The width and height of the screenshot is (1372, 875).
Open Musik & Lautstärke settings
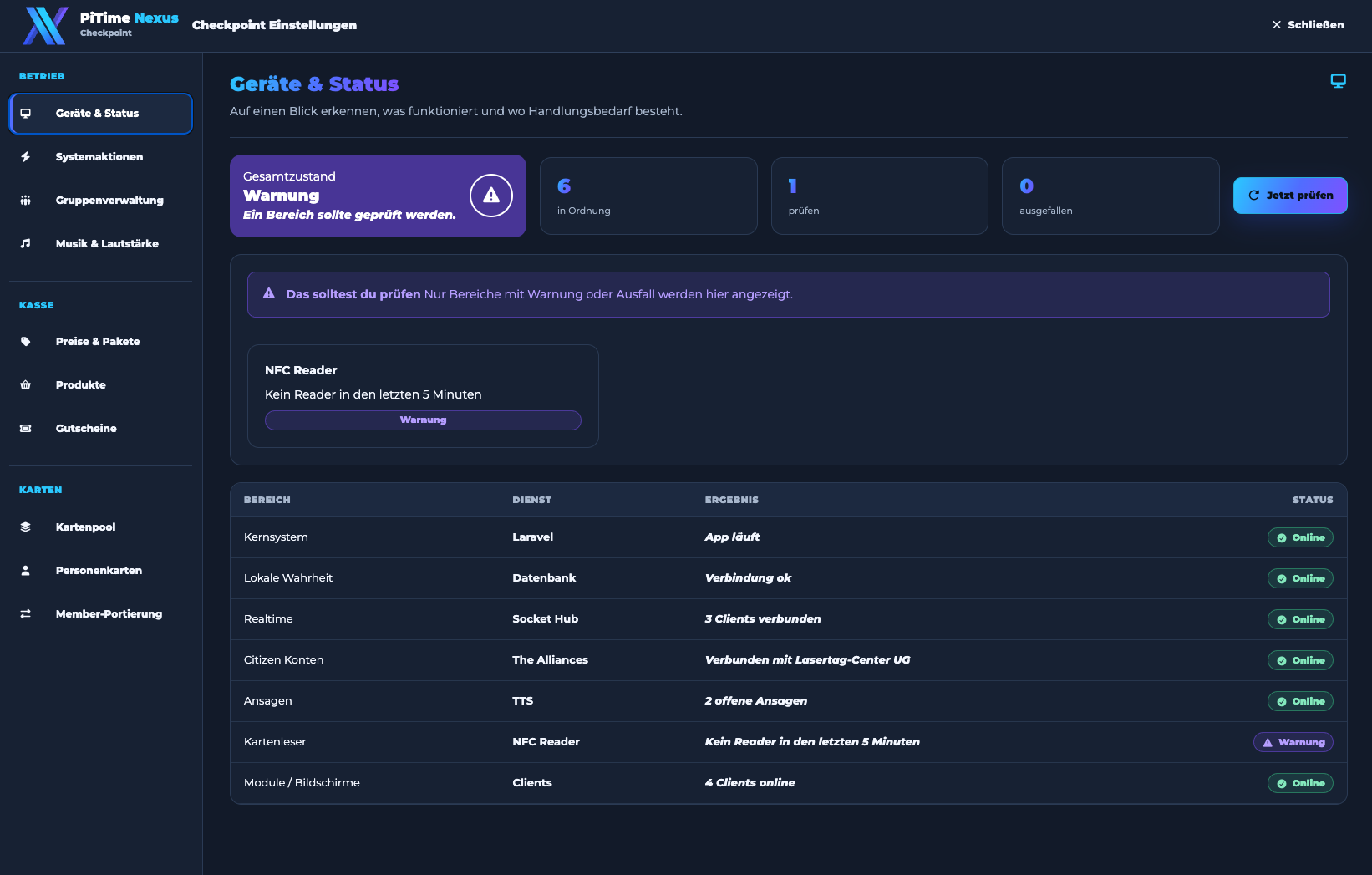point(101,244)
